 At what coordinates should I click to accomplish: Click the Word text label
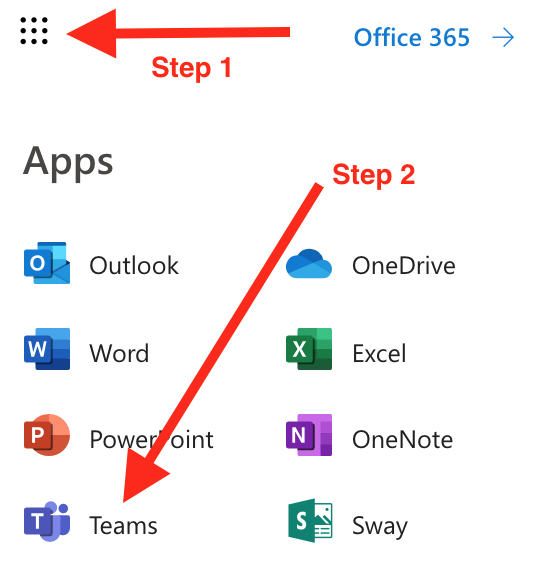coord(119,353)
